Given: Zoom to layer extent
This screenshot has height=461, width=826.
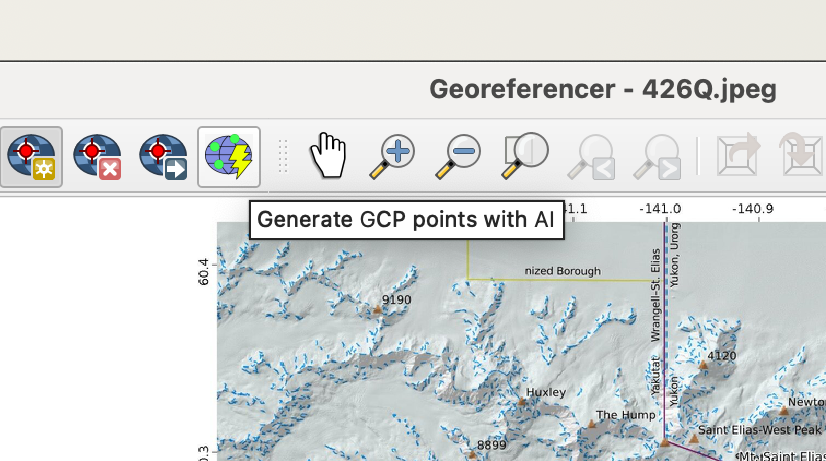Looking at the screenshot, I should click(524, 157).
